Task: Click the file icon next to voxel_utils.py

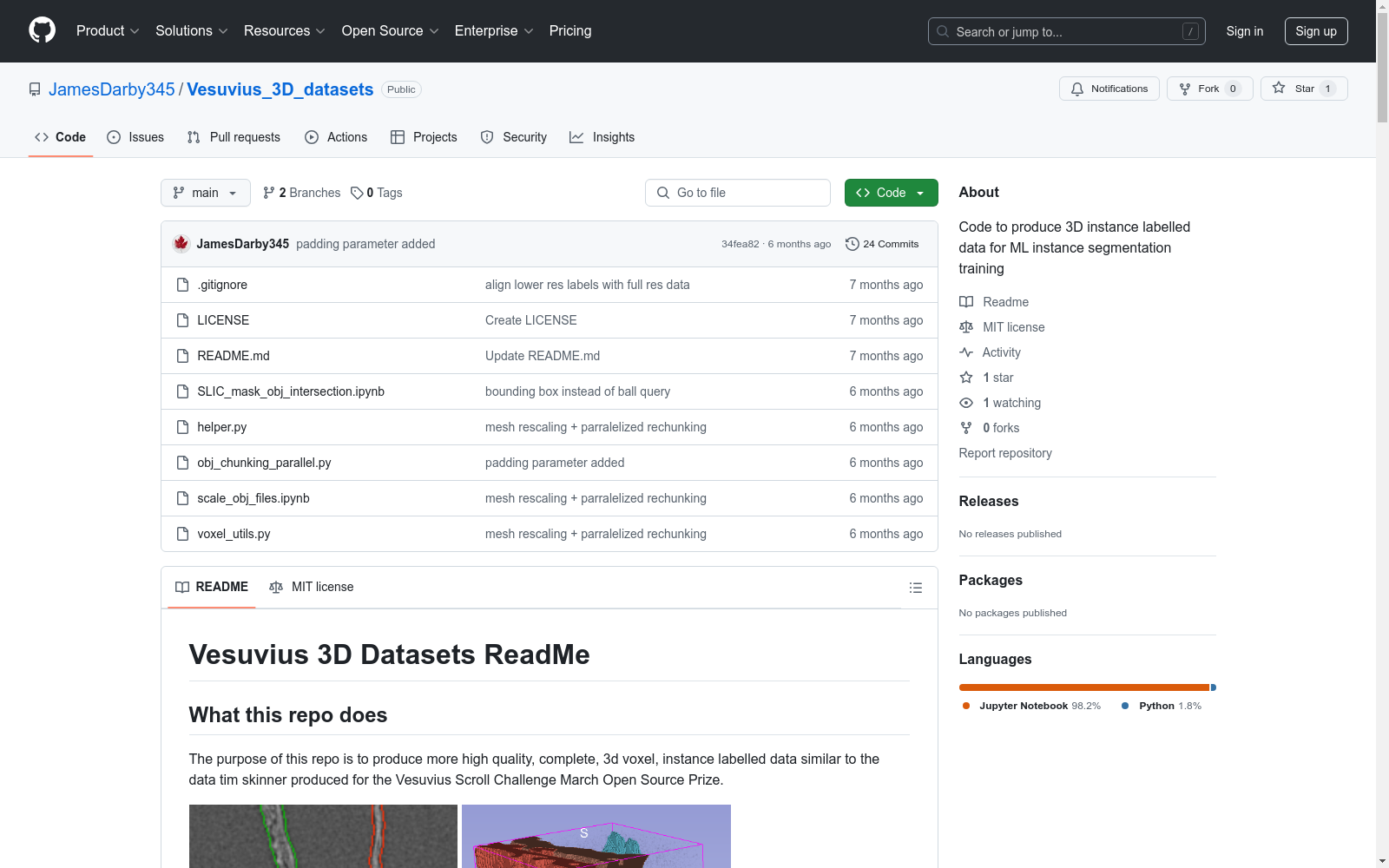Action: pos(182,534)
